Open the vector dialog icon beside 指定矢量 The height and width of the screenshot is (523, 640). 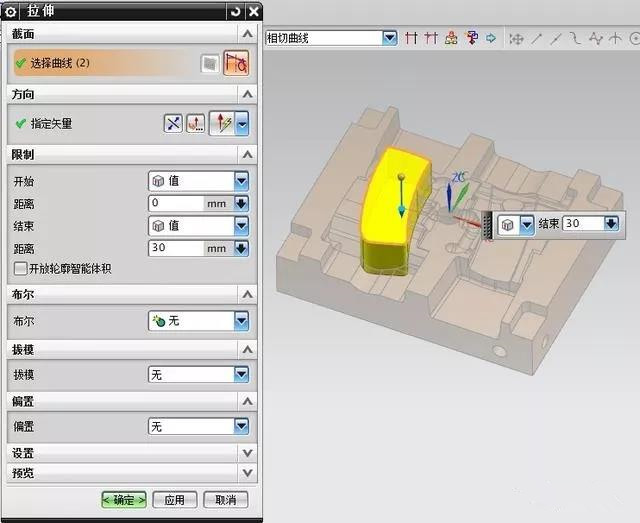point(196,124)
